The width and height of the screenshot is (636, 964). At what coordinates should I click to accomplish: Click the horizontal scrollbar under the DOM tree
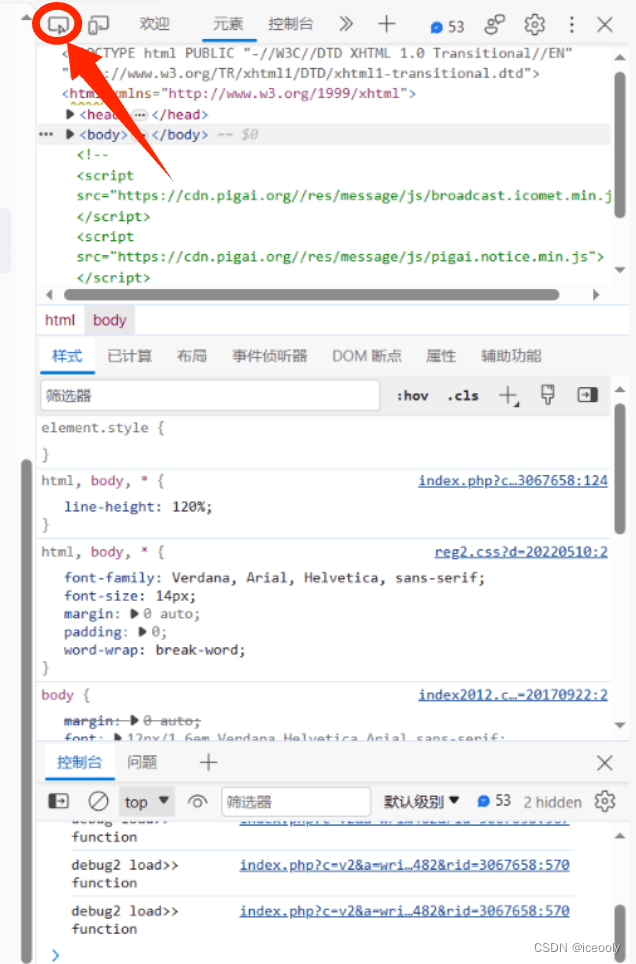(312, 294)
